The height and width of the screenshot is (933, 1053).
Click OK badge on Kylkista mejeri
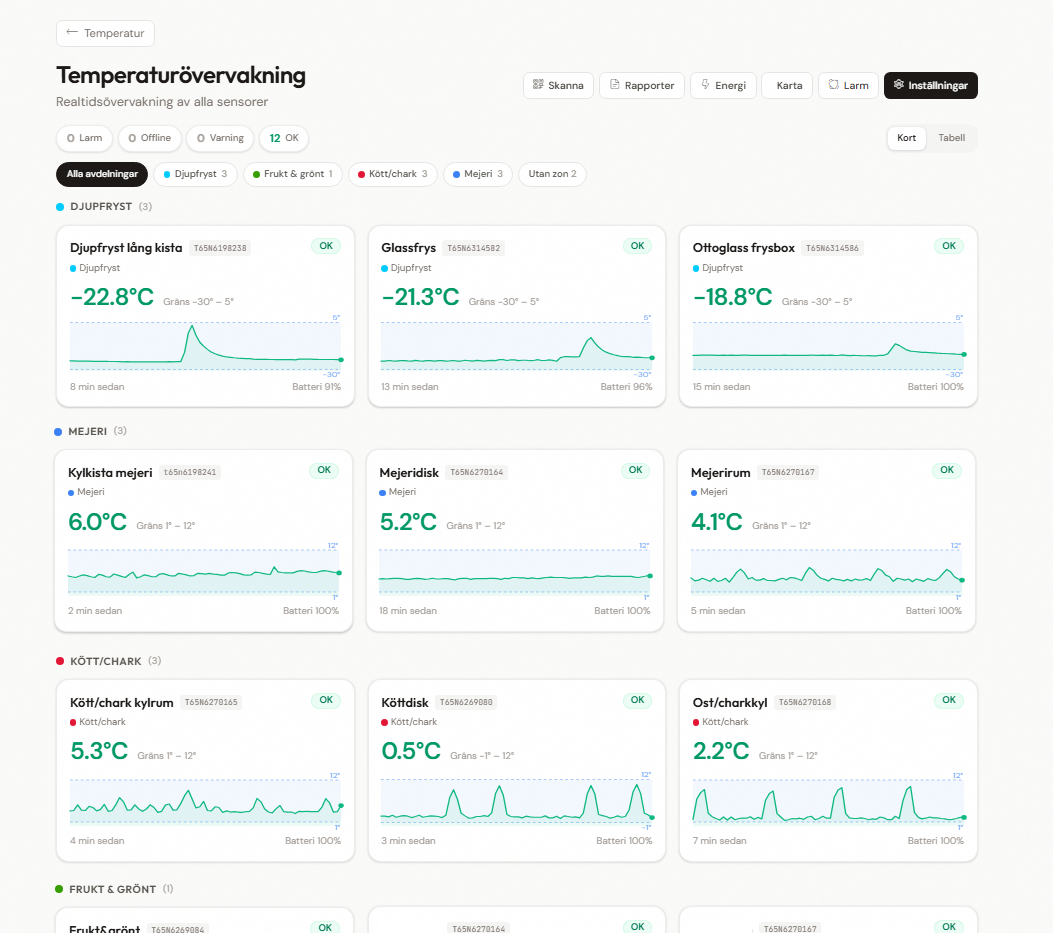[324, 470]
